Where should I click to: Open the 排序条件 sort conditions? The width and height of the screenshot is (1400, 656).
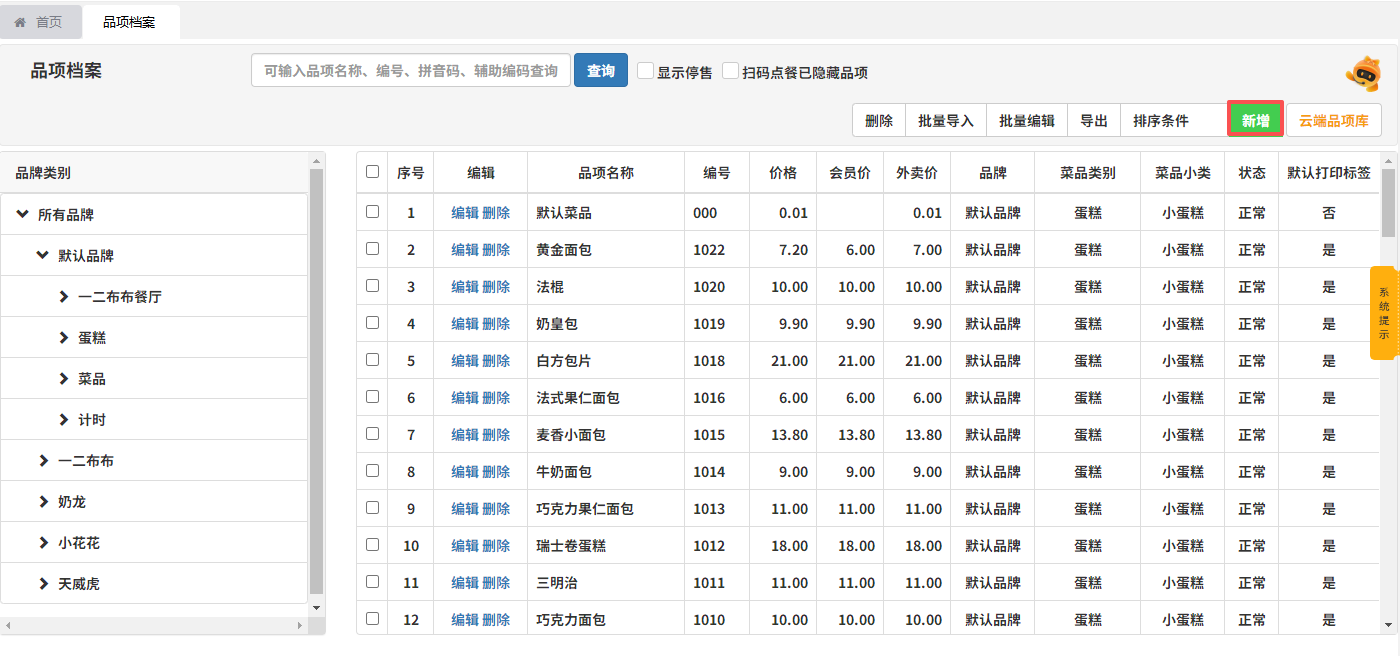[x=1172, y=120]
